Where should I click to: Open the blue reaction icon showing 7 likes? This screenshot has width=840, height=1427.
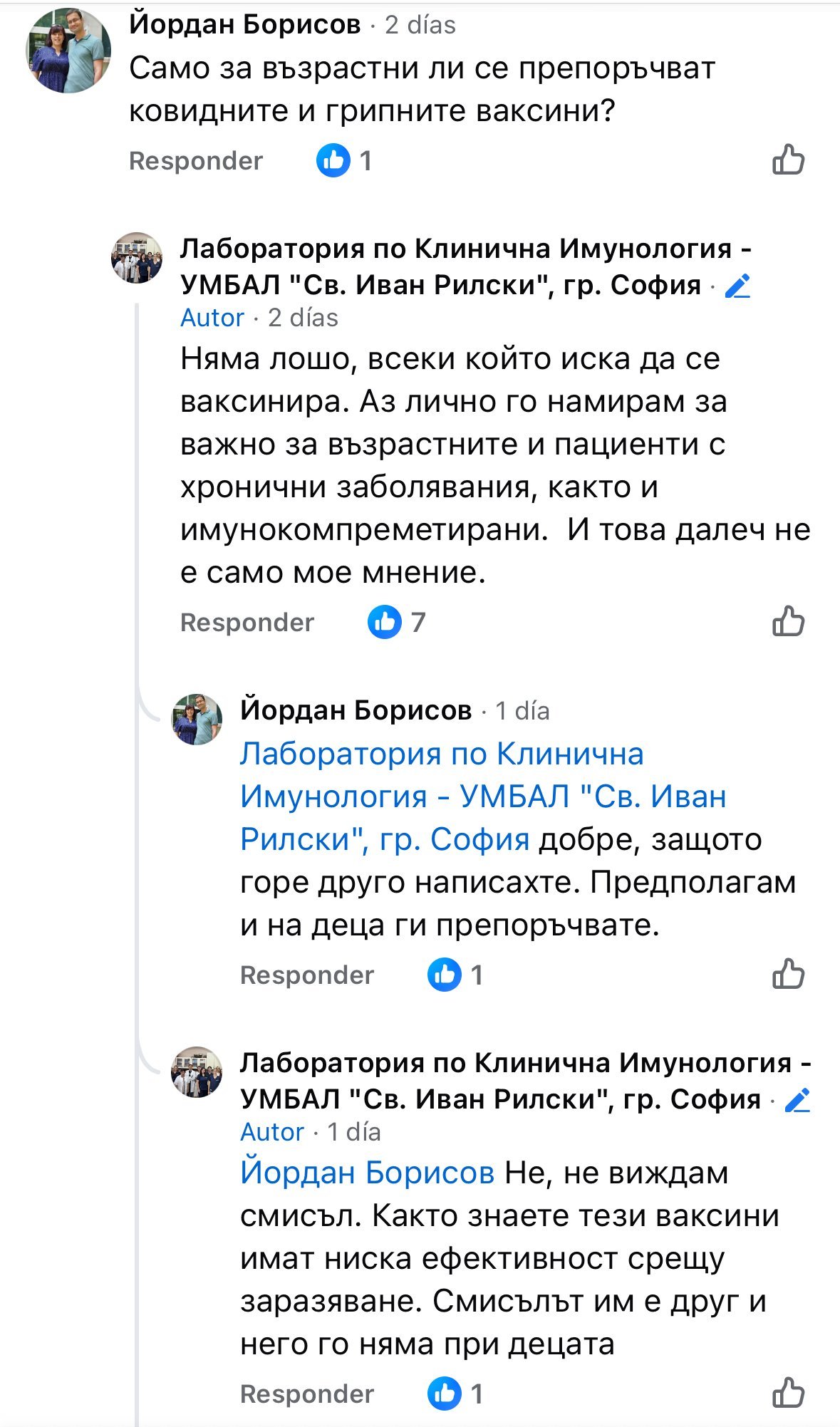(385, 622)
